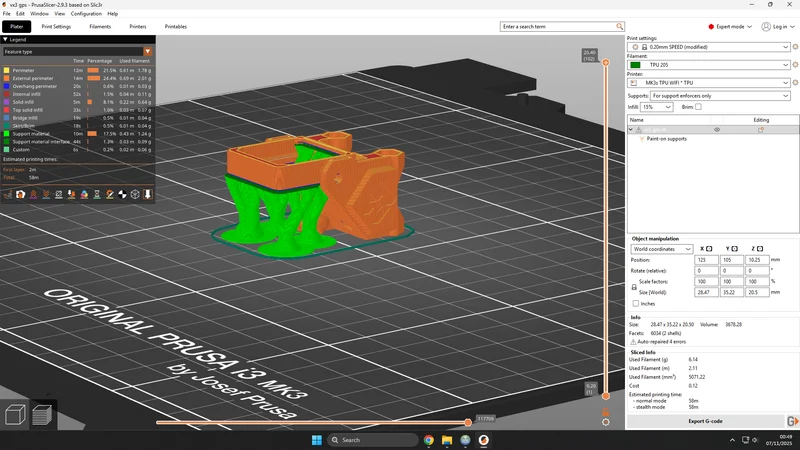Click the object warning triangle icon

pyautogui.click(x=638, y=130)
